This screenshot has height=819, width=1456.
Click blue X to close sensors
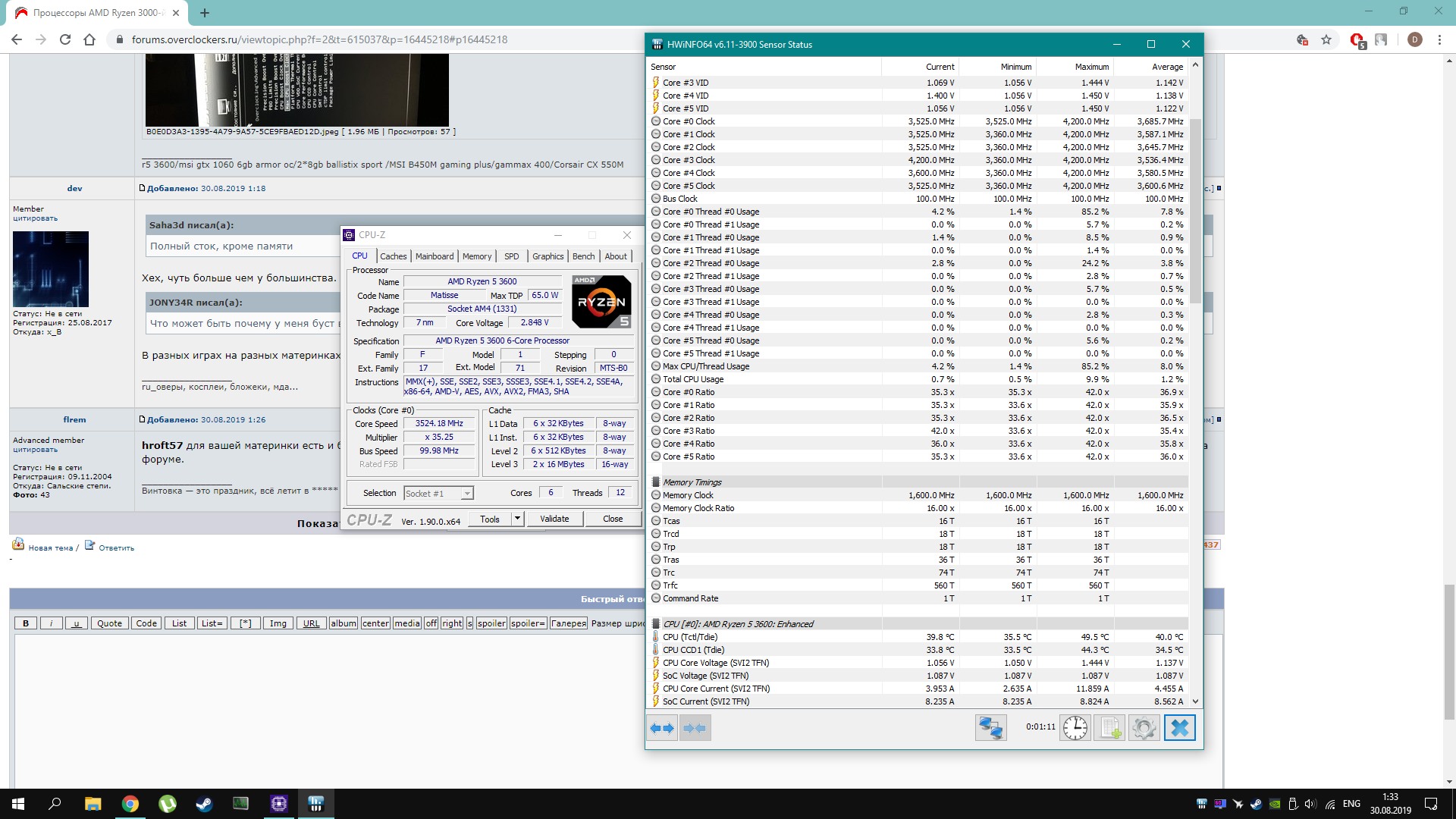[x=1179, y=728]
